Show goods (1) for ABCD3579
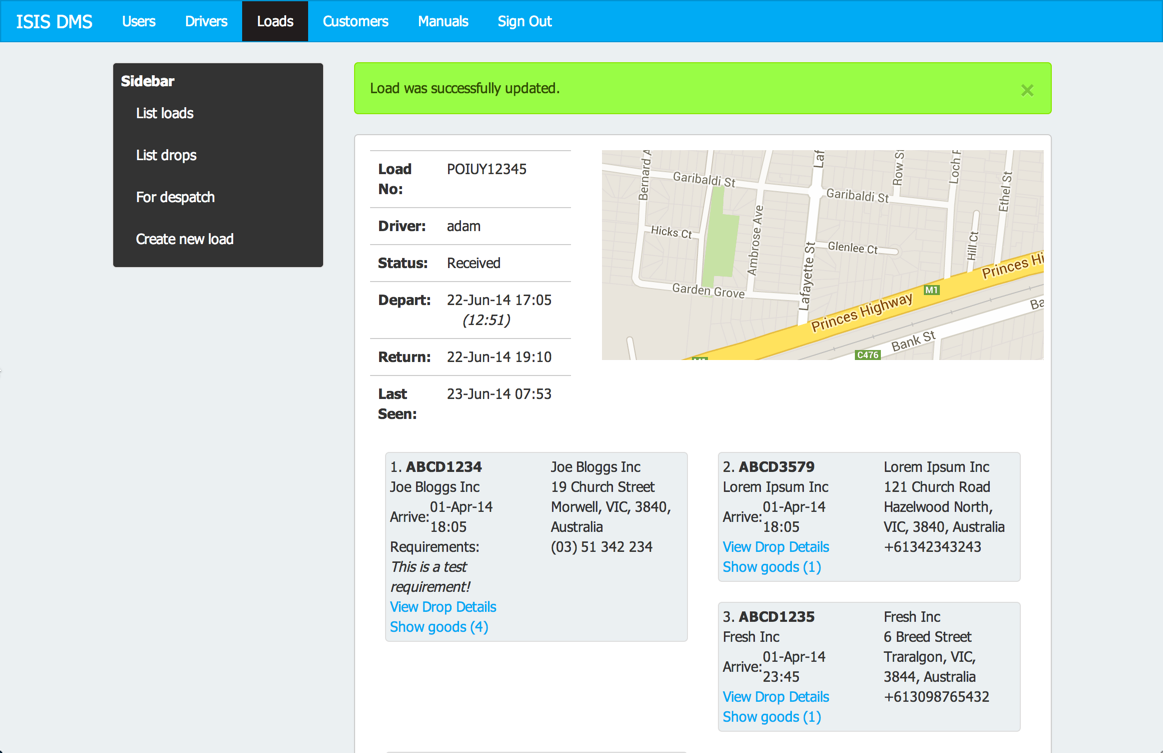Image resolution: width=1163 pixels, height=753 pixels. pos(772,567)
